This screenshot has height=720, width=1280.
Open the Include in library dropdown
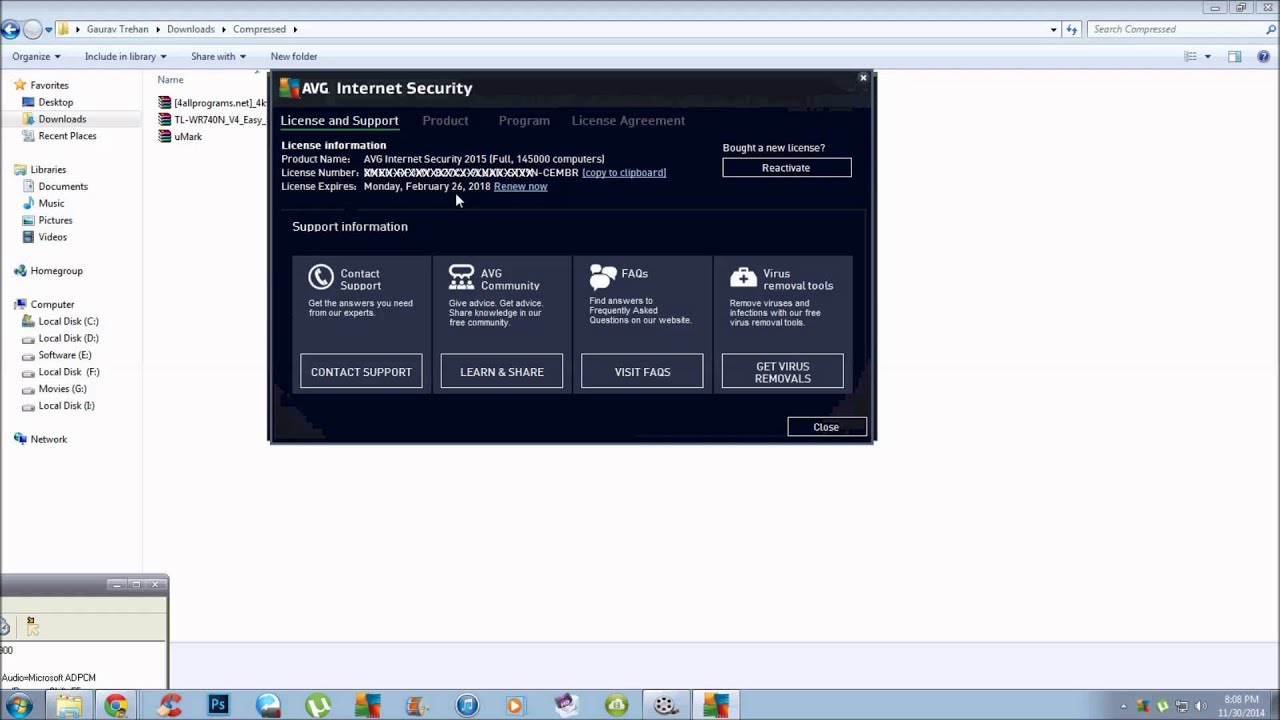coord(126,57)
